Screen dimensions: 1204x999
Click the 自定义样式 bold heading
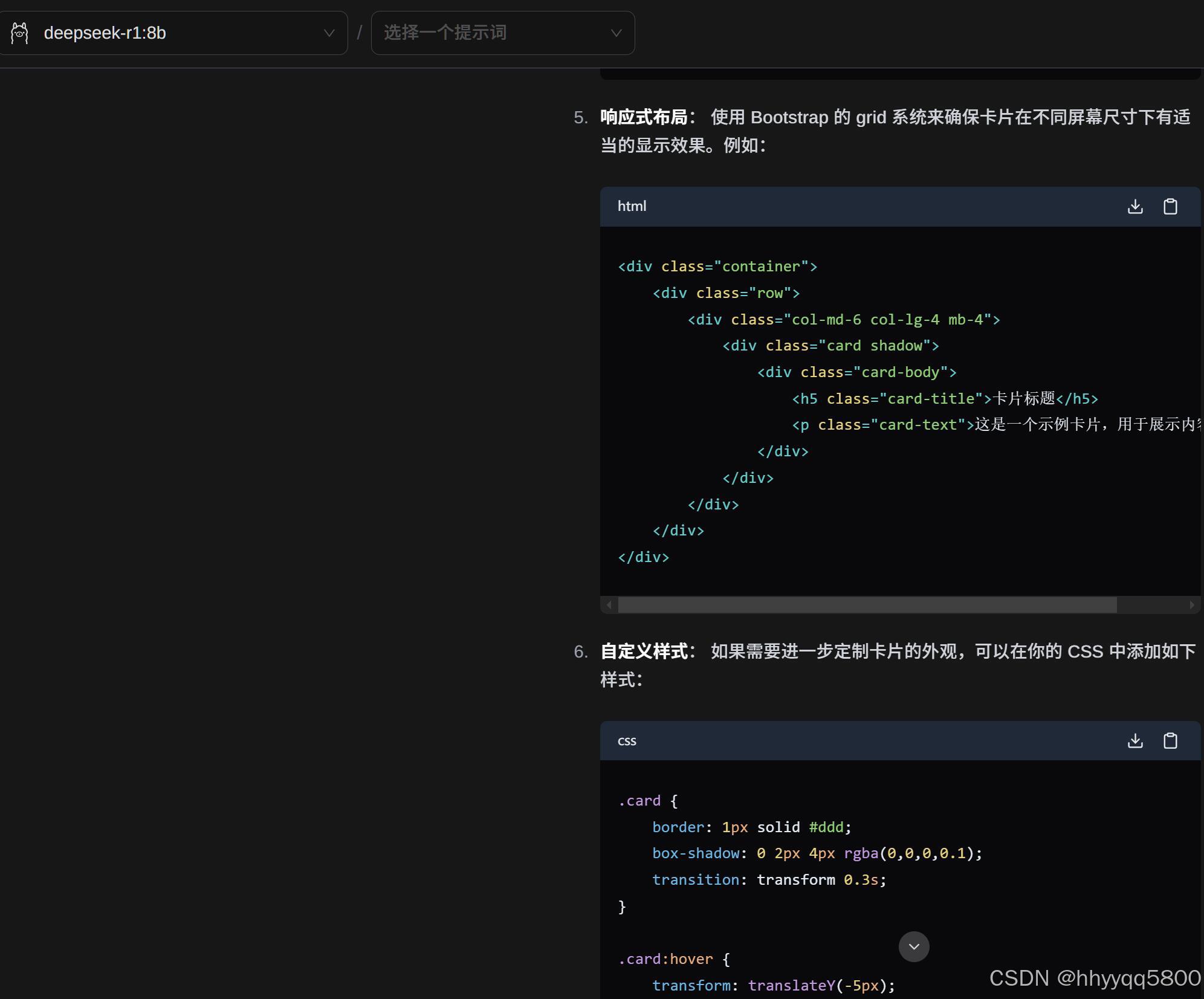[x=644, y=651]
